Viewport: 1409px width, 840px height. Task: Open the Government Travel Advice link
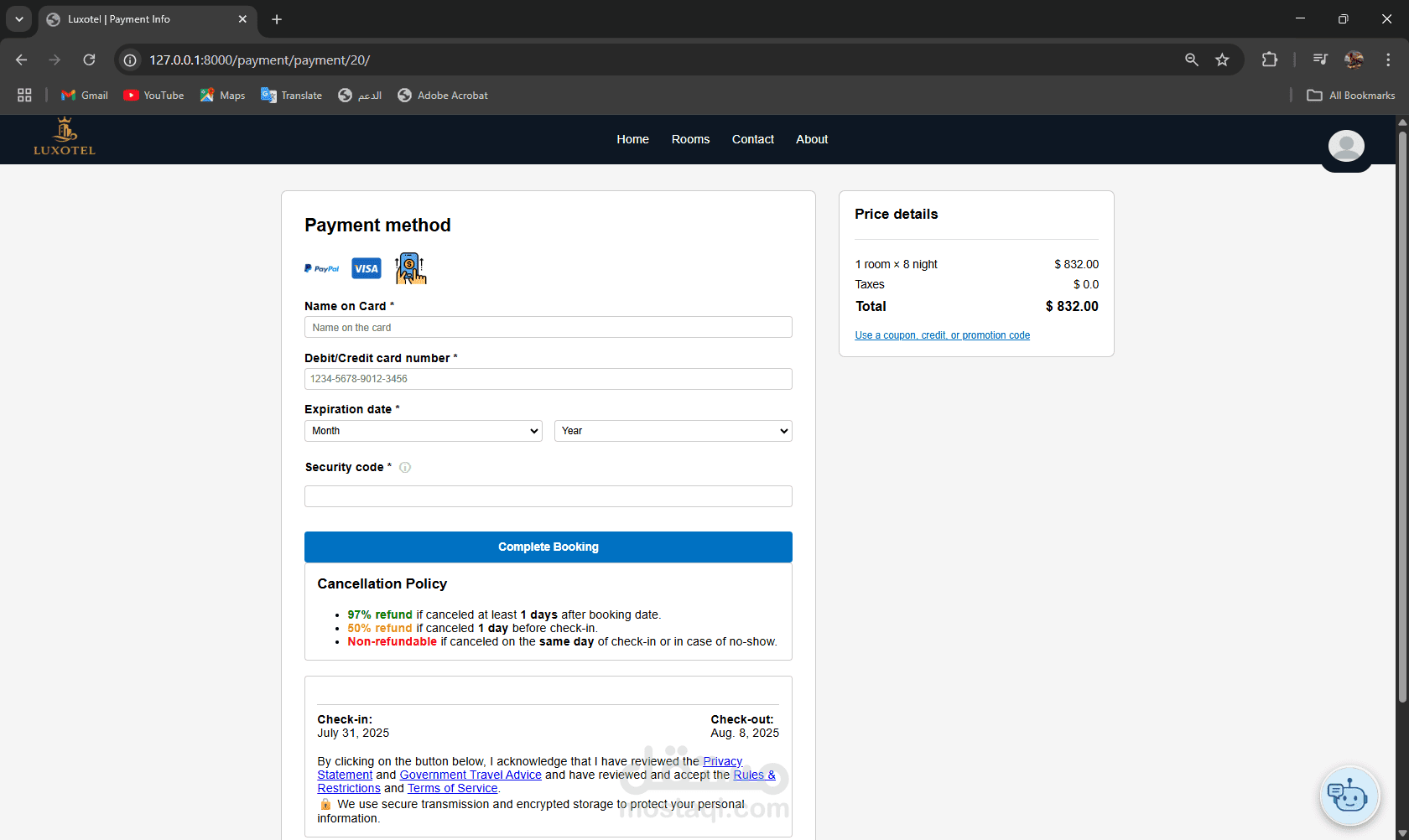[471, 775]
